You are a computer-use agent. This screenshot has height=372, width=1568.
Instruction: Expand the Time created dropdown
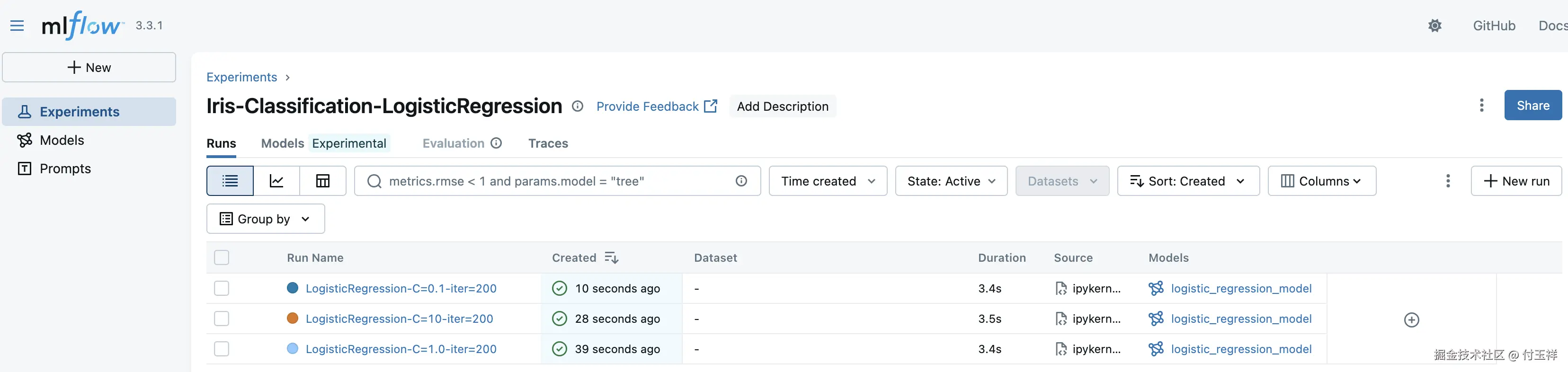[x=828, y=181]
